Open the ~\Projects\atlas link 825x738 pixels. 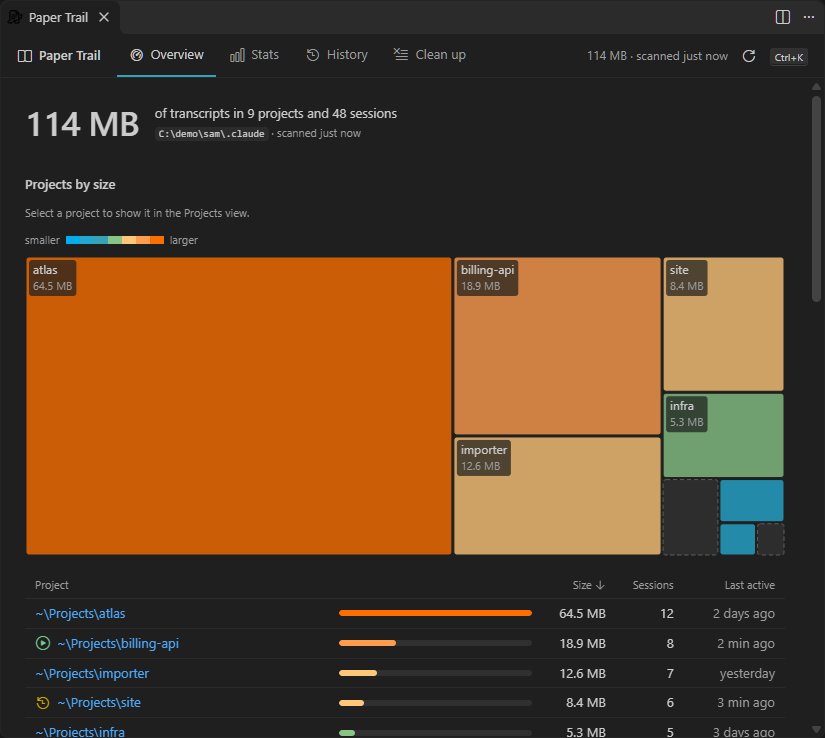point(81,613)
